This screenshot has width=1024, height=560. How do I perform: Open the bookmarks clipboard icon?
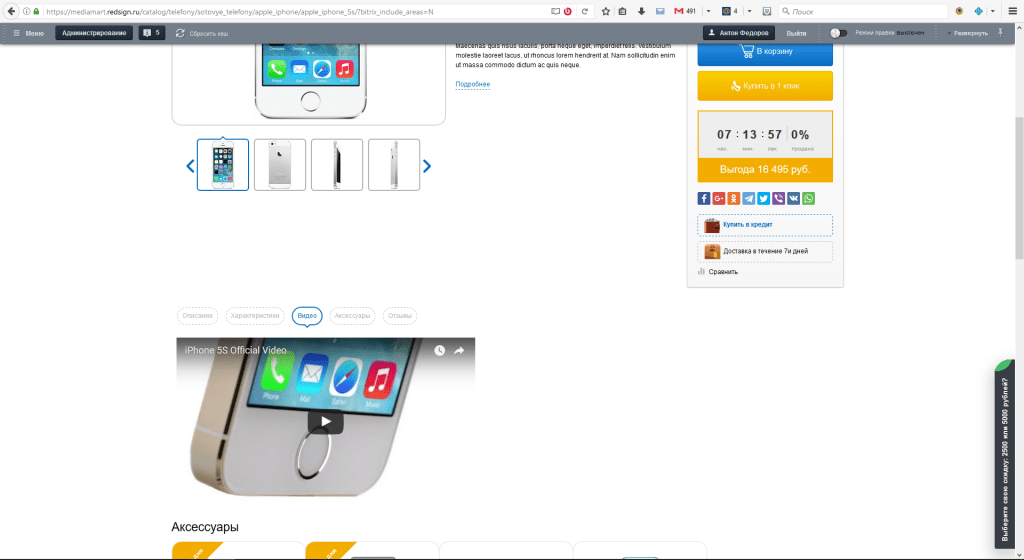pos(622,11)
